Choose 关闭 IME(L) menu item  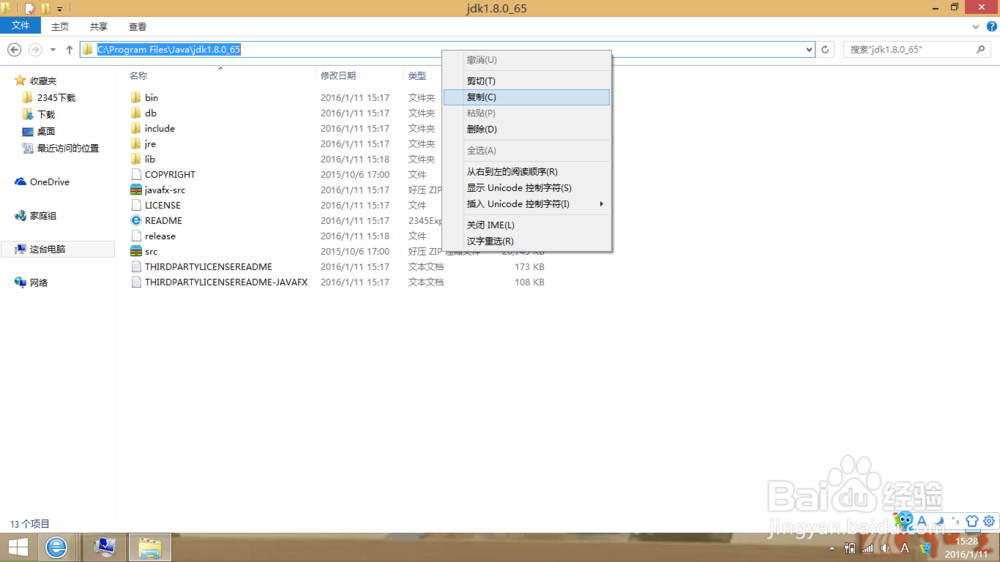(x=527, y=225)
